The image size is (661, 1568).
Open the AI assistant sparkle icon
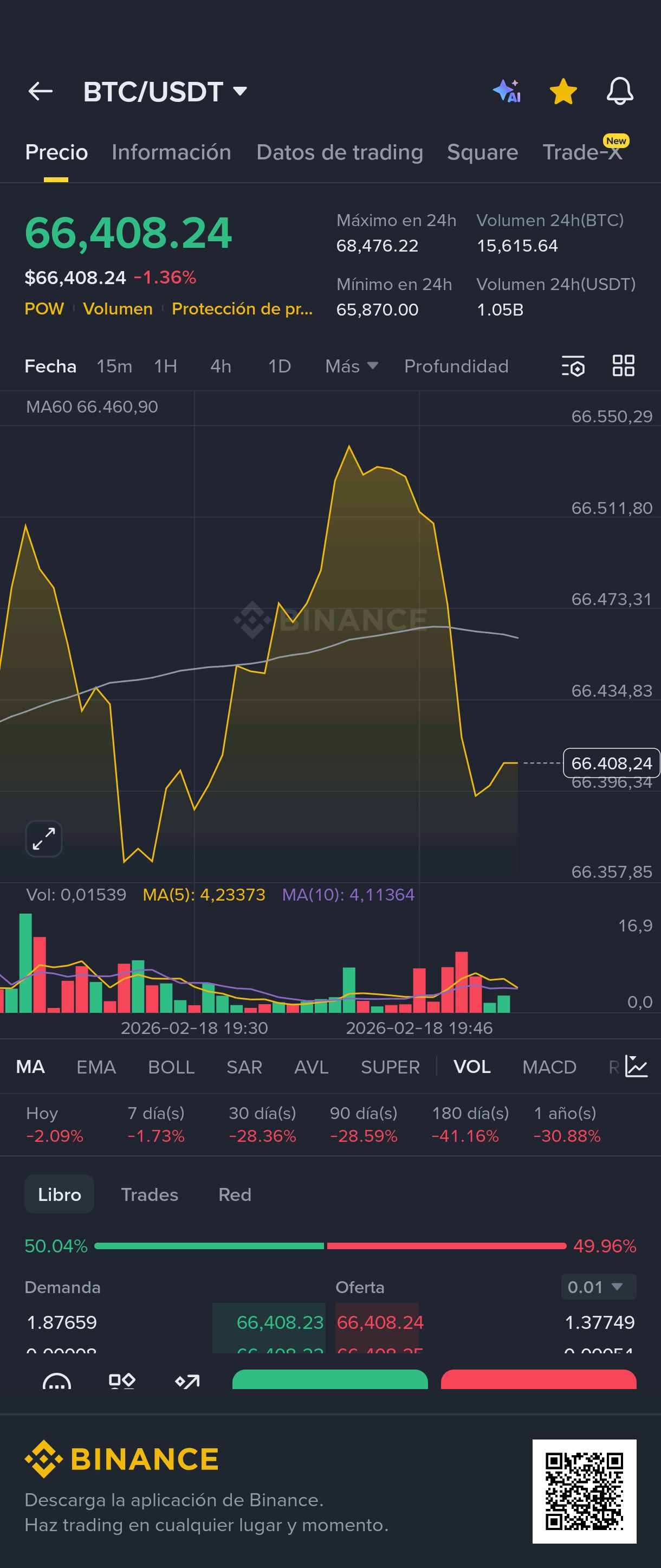tap(507, 91)
